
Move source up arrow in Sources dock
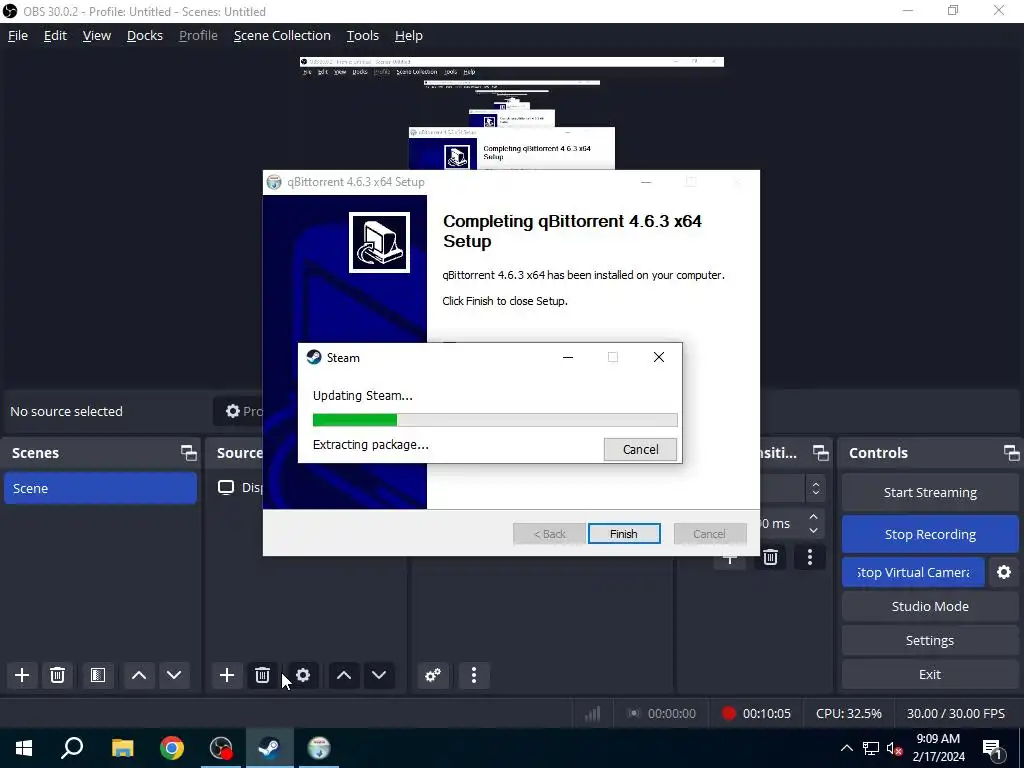point(344,675)
